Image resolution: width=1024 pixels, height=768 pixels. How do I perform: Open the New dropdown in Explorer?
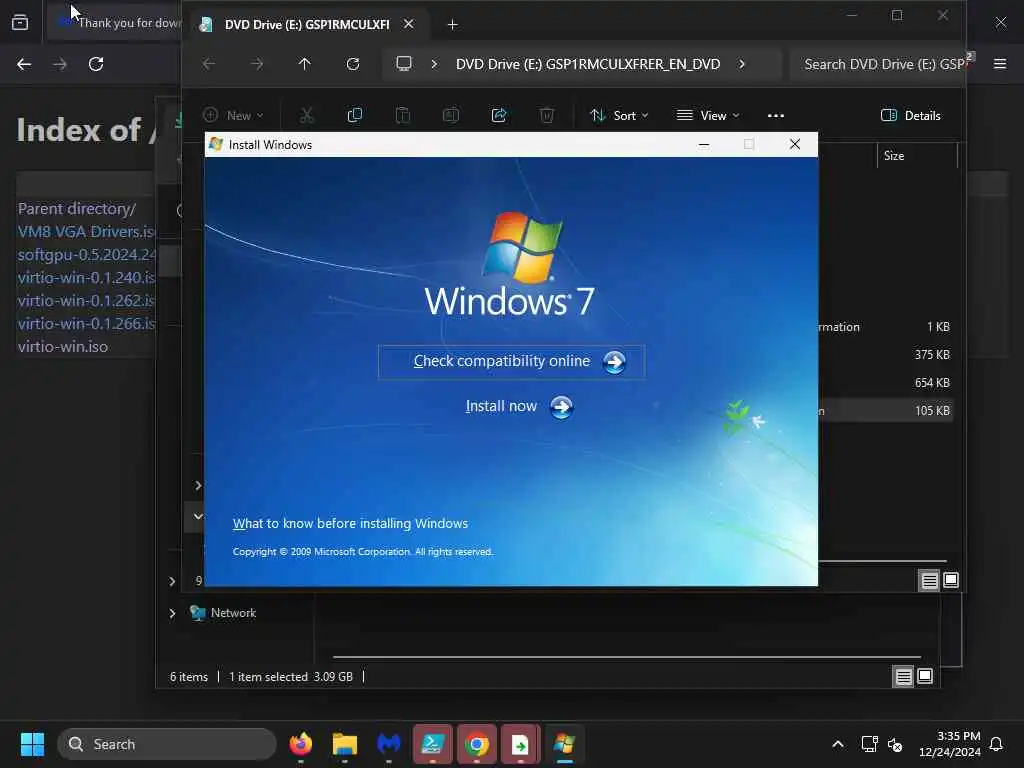(x=233, y=116)
